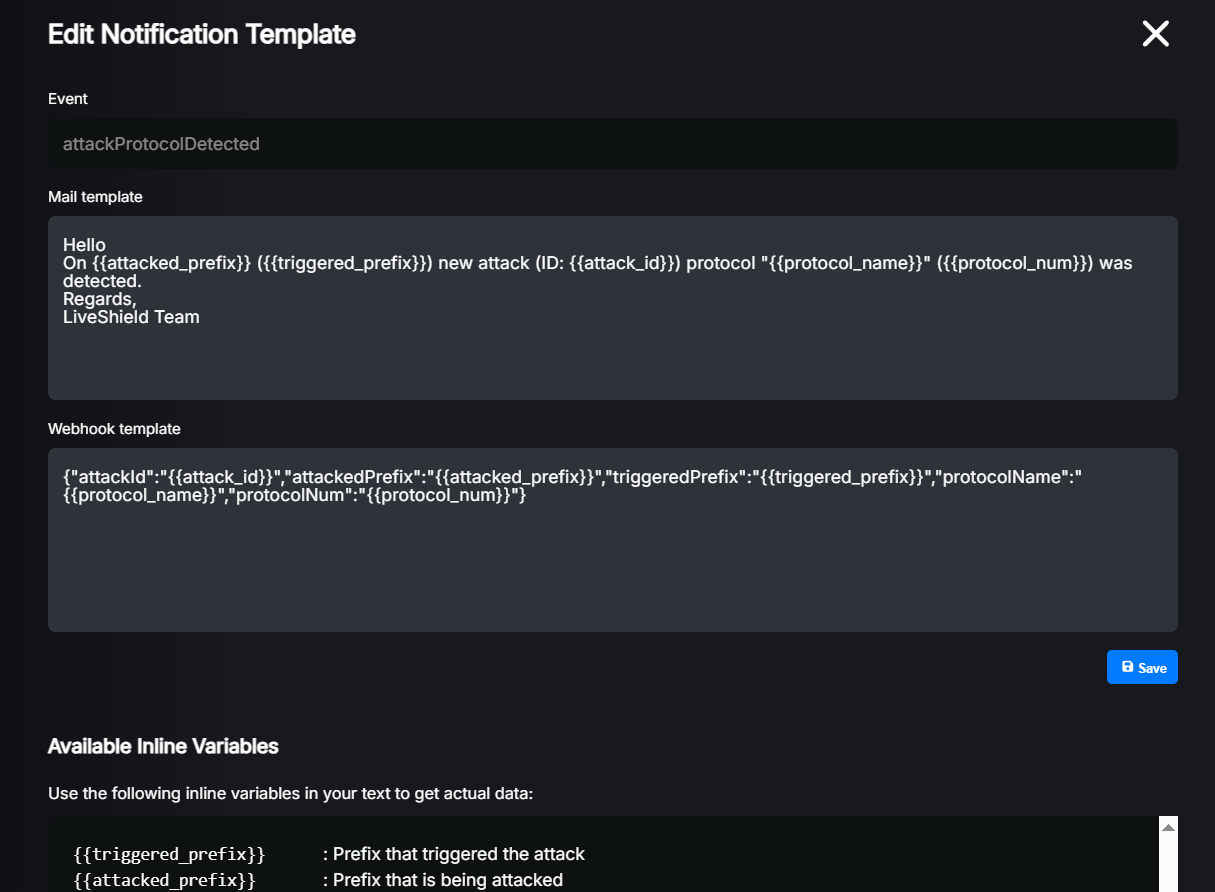Click the scrollbar up arrow beside variables list
This screenshot has height=892, width=1215.
(1166, 826)
